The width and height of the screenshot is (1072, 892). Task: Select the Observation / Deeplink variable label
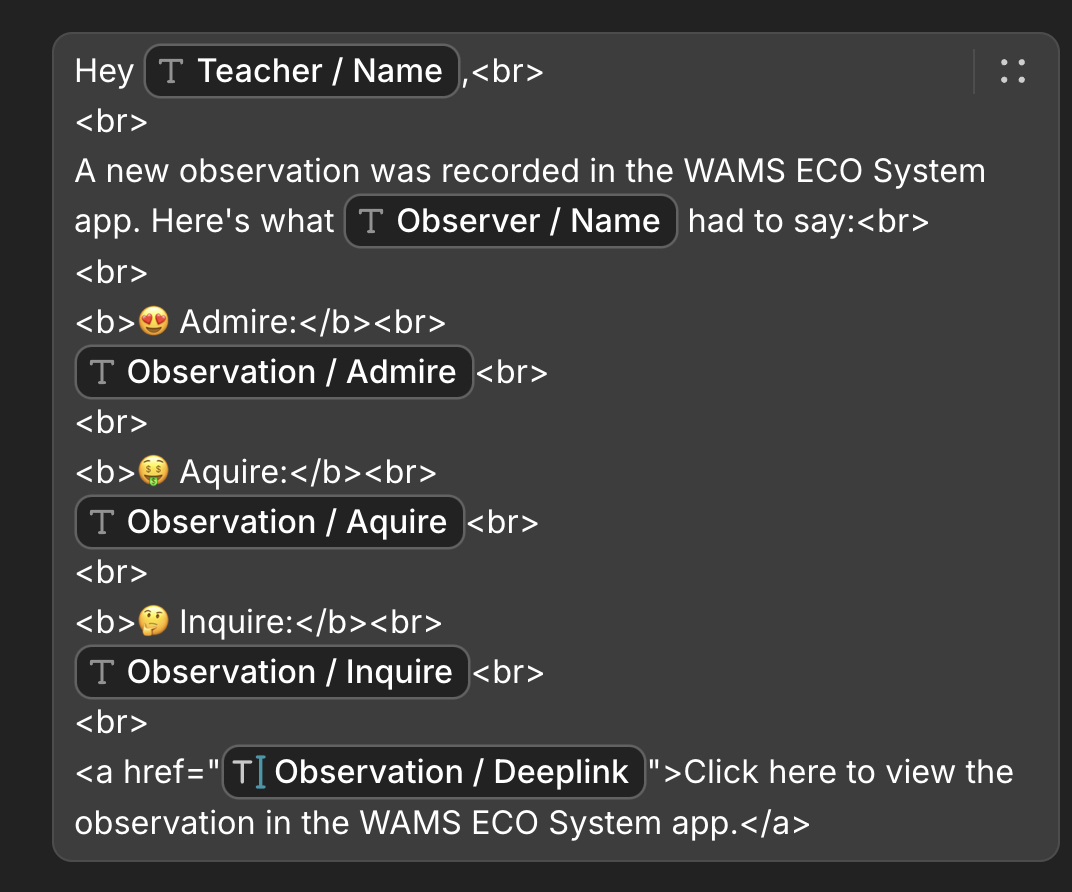451,772
